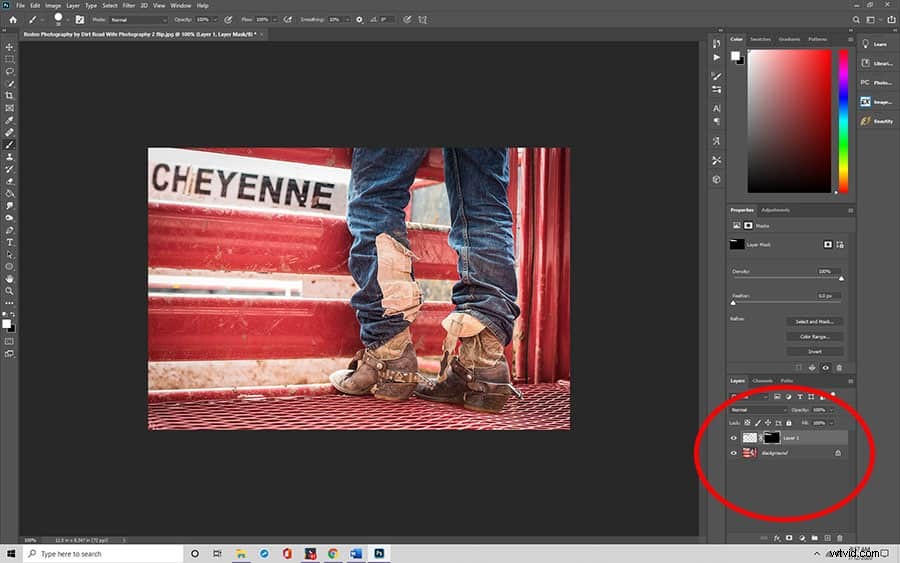Create new adjustment layer icon
900x563 pixels.
pos(802,538)
